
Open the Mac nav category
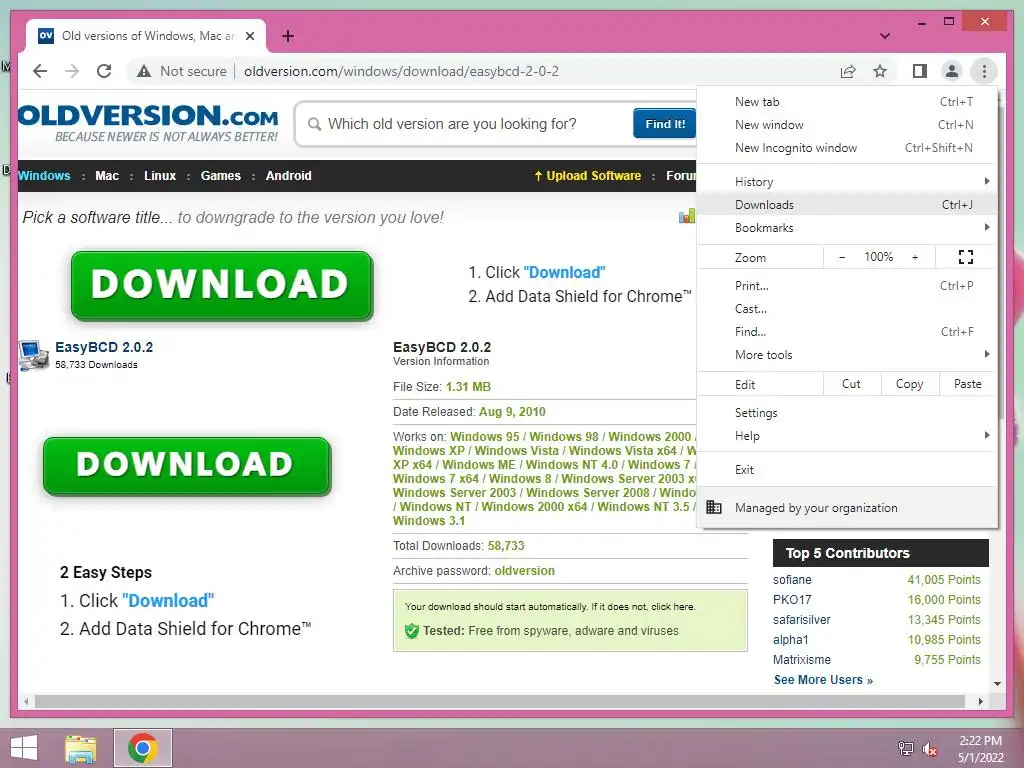tap(107, 176)
